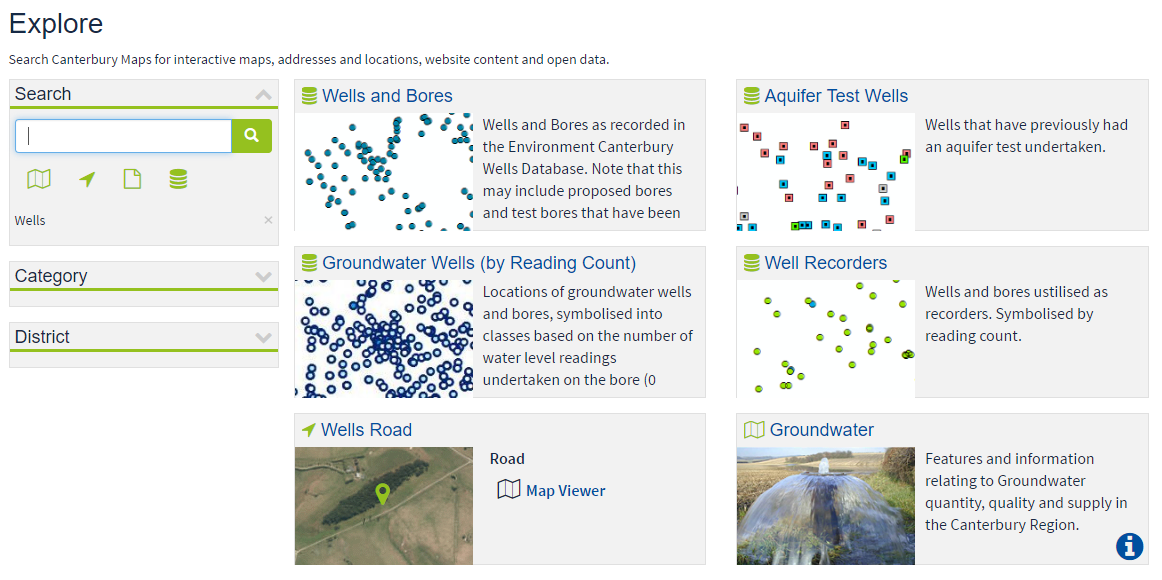Open the Aquifer Test Wells dataset
1162x580 pixels.
(x=836, y=96)
